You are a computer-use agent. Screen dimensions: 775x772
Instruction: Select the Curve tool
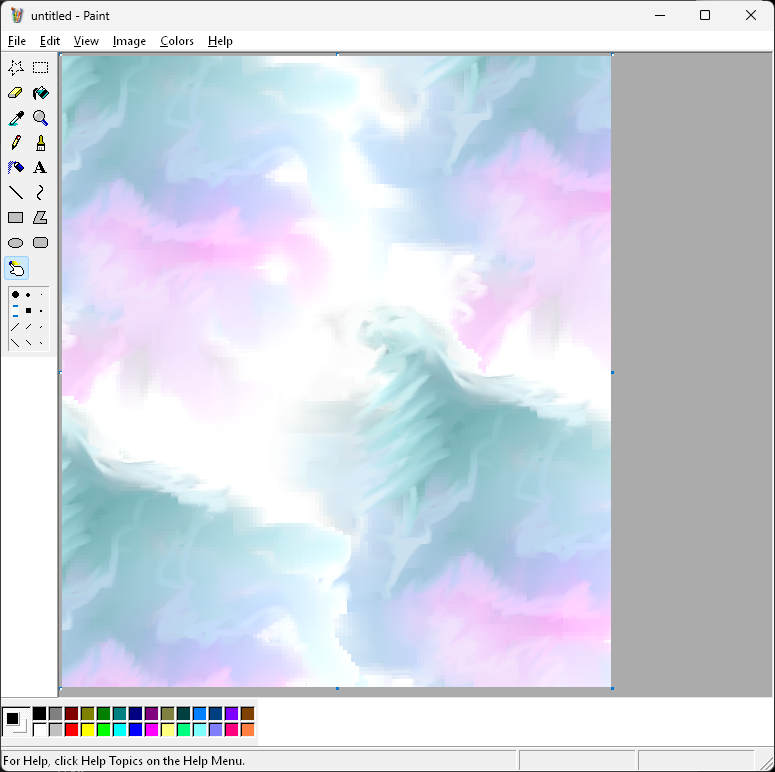41,193
